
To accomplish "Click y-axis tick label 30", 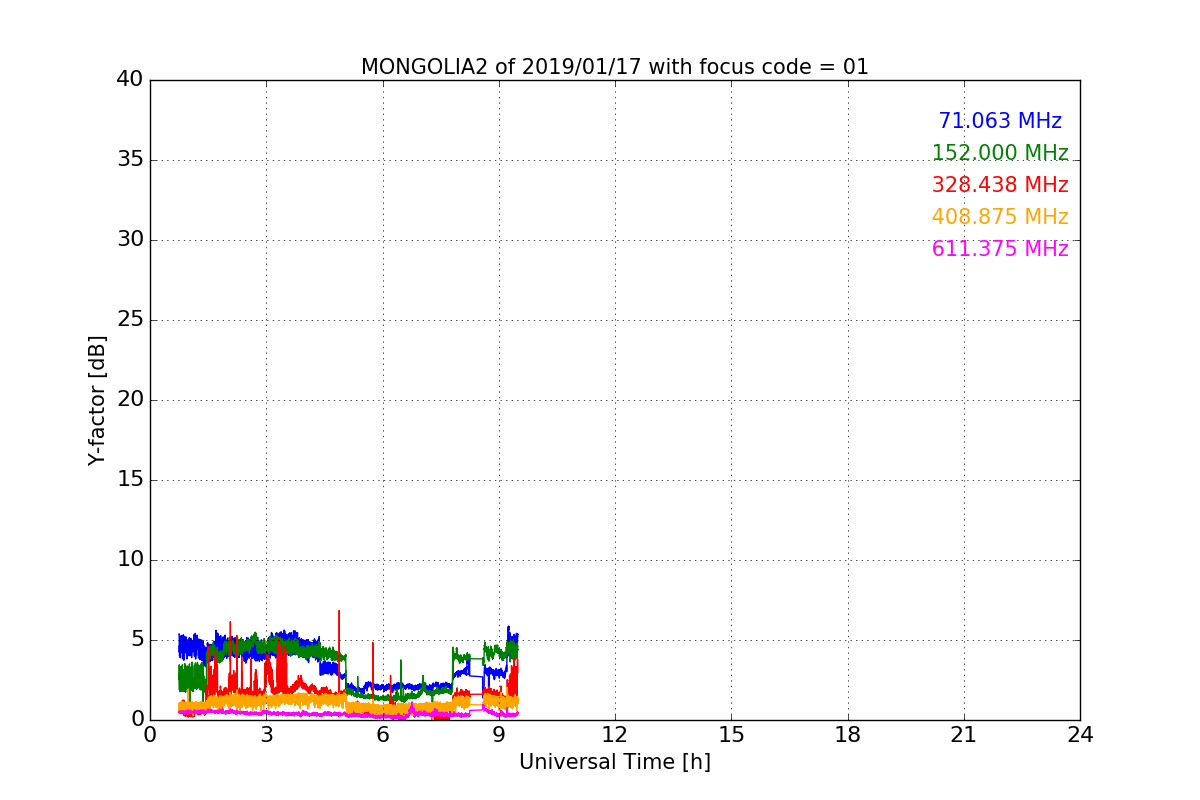I will coord(130,240).
